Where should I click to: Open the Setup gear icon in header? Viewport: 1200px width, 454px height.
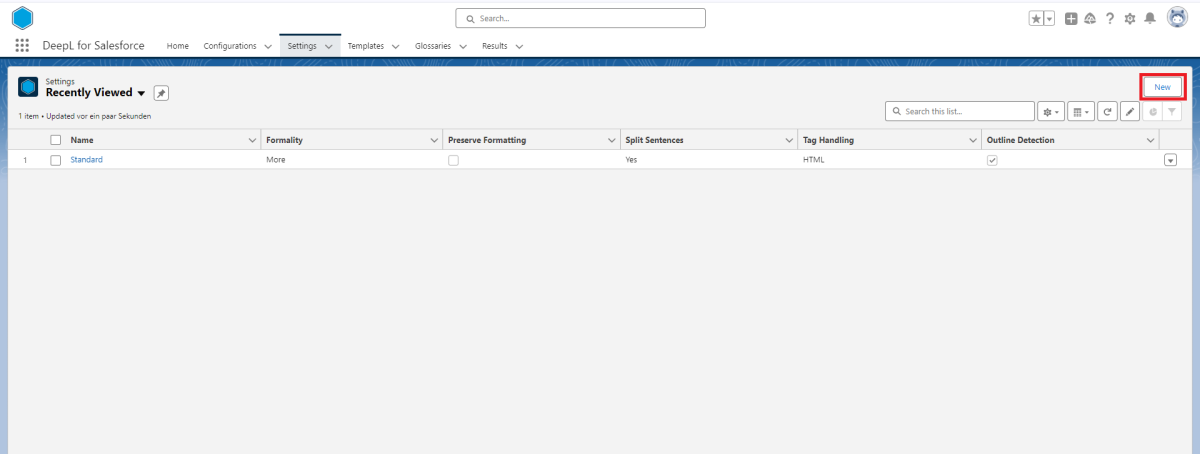click(1130, 18)
